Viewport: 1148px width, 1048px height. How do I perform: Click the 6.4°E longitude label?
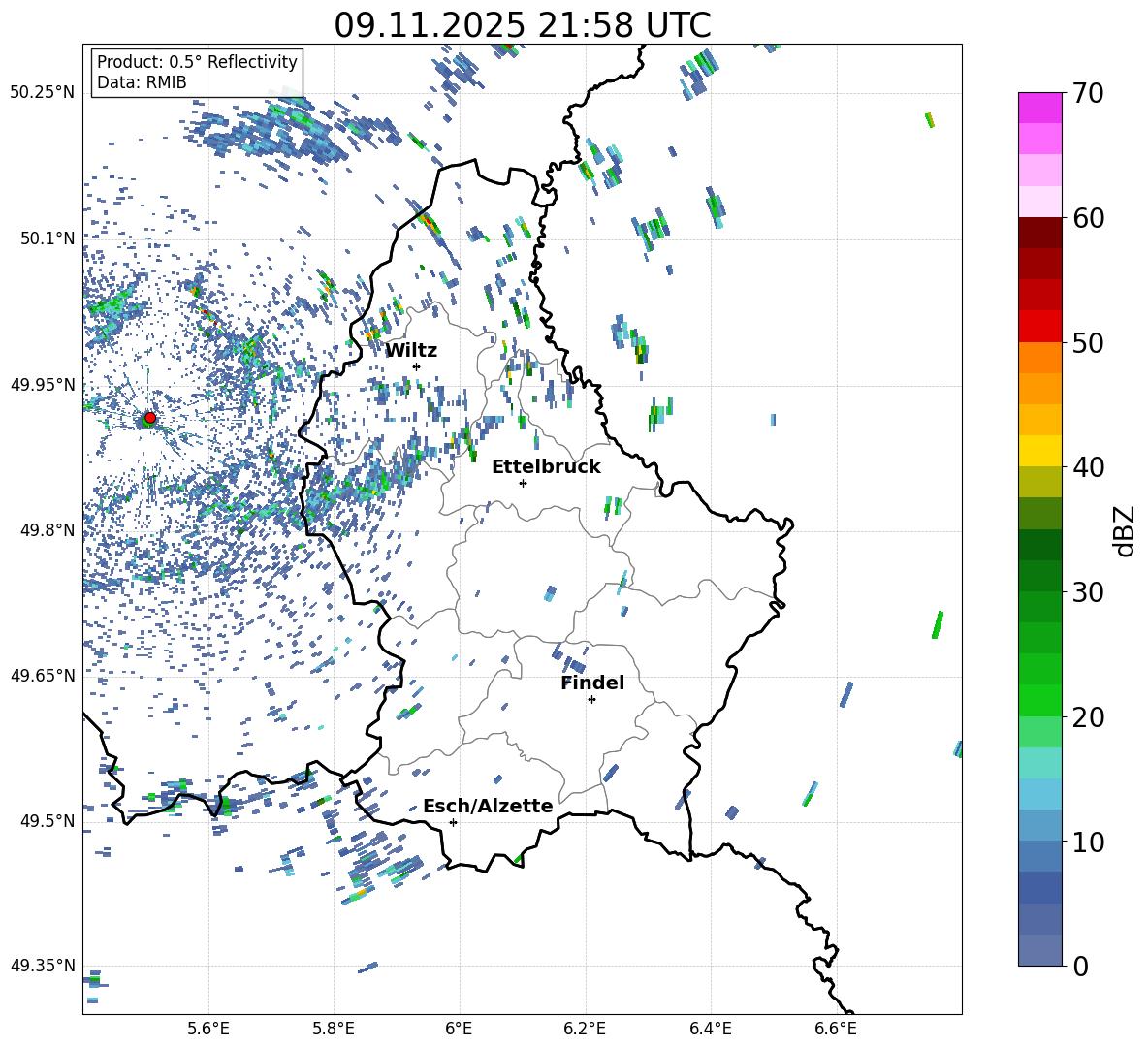click(710, 1030)
